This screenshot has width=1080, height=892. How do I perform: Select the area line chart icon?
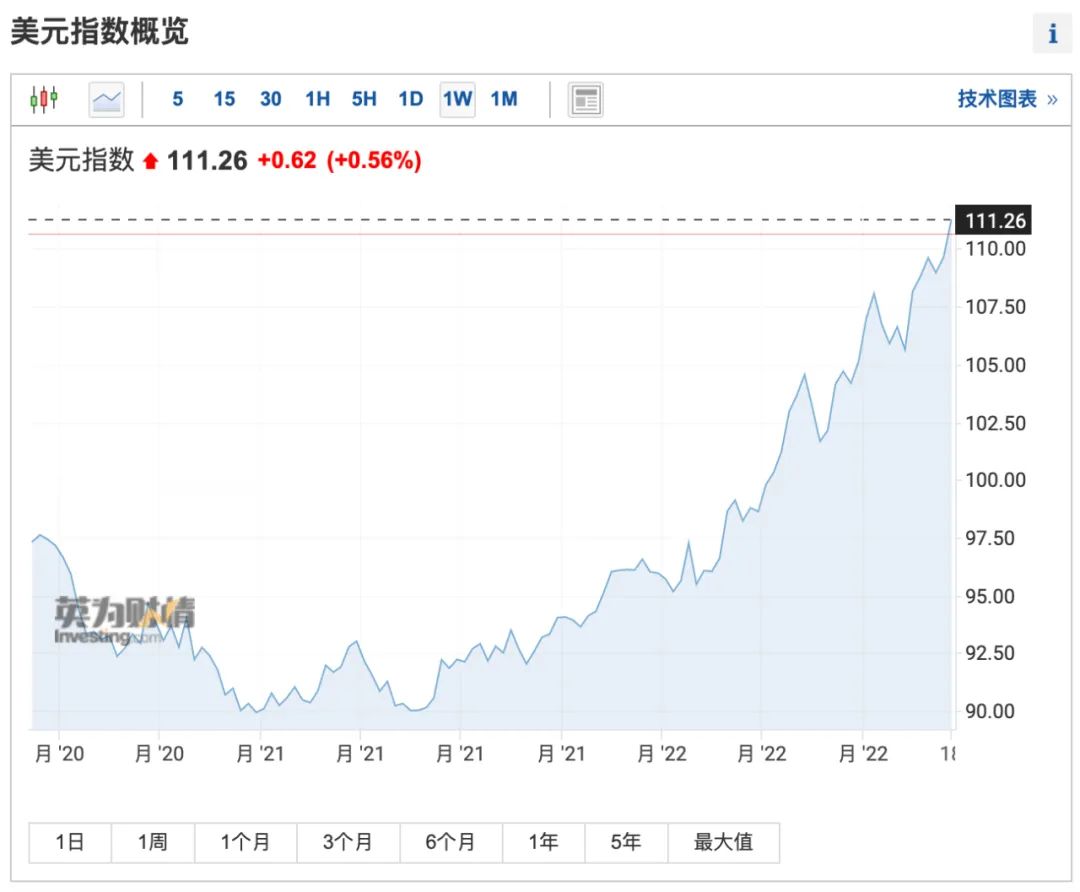(x=106, y=99)
